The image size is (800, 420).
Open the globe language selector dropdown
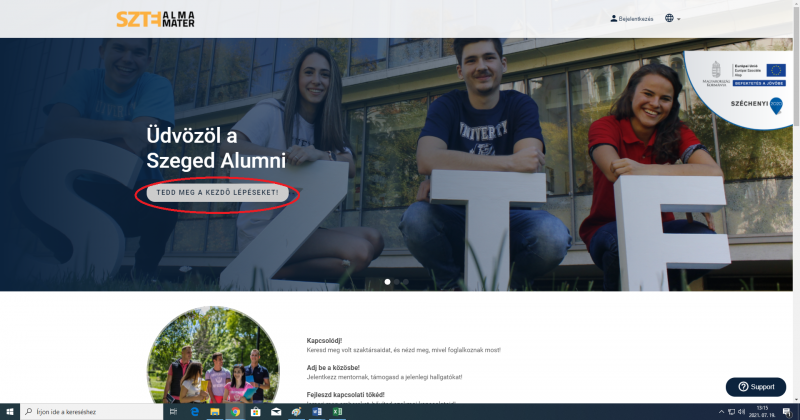[x=672, y=18]
